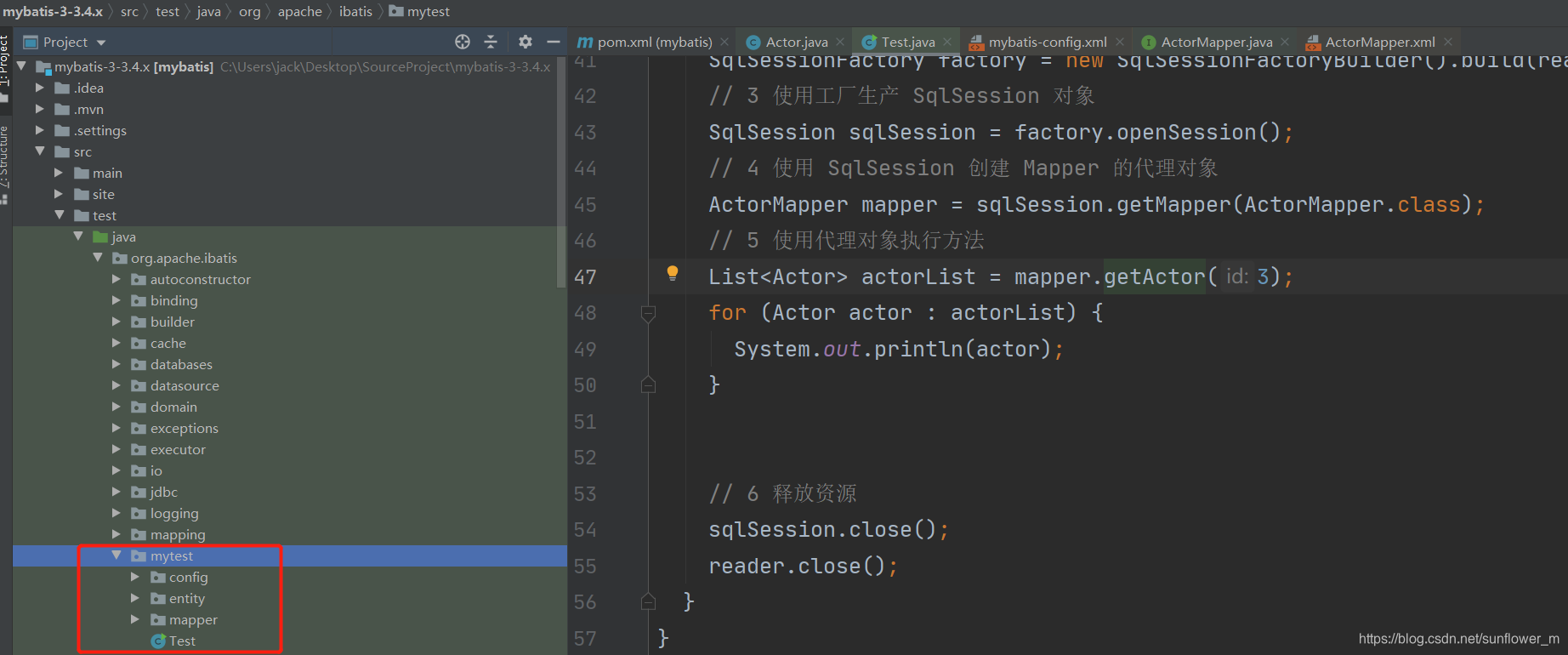Select the cache package

point(168,343)
